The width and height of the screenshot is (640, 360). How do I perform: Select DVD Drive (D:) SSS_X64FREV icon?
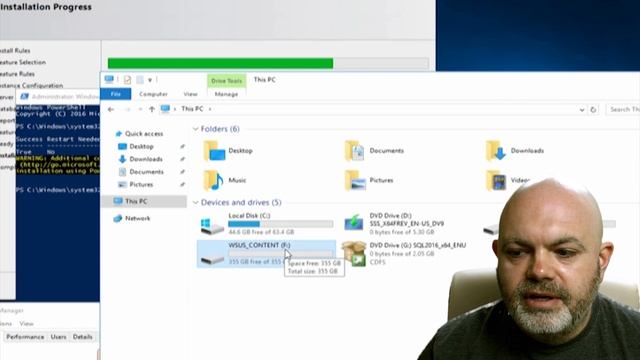pos(354,223)
